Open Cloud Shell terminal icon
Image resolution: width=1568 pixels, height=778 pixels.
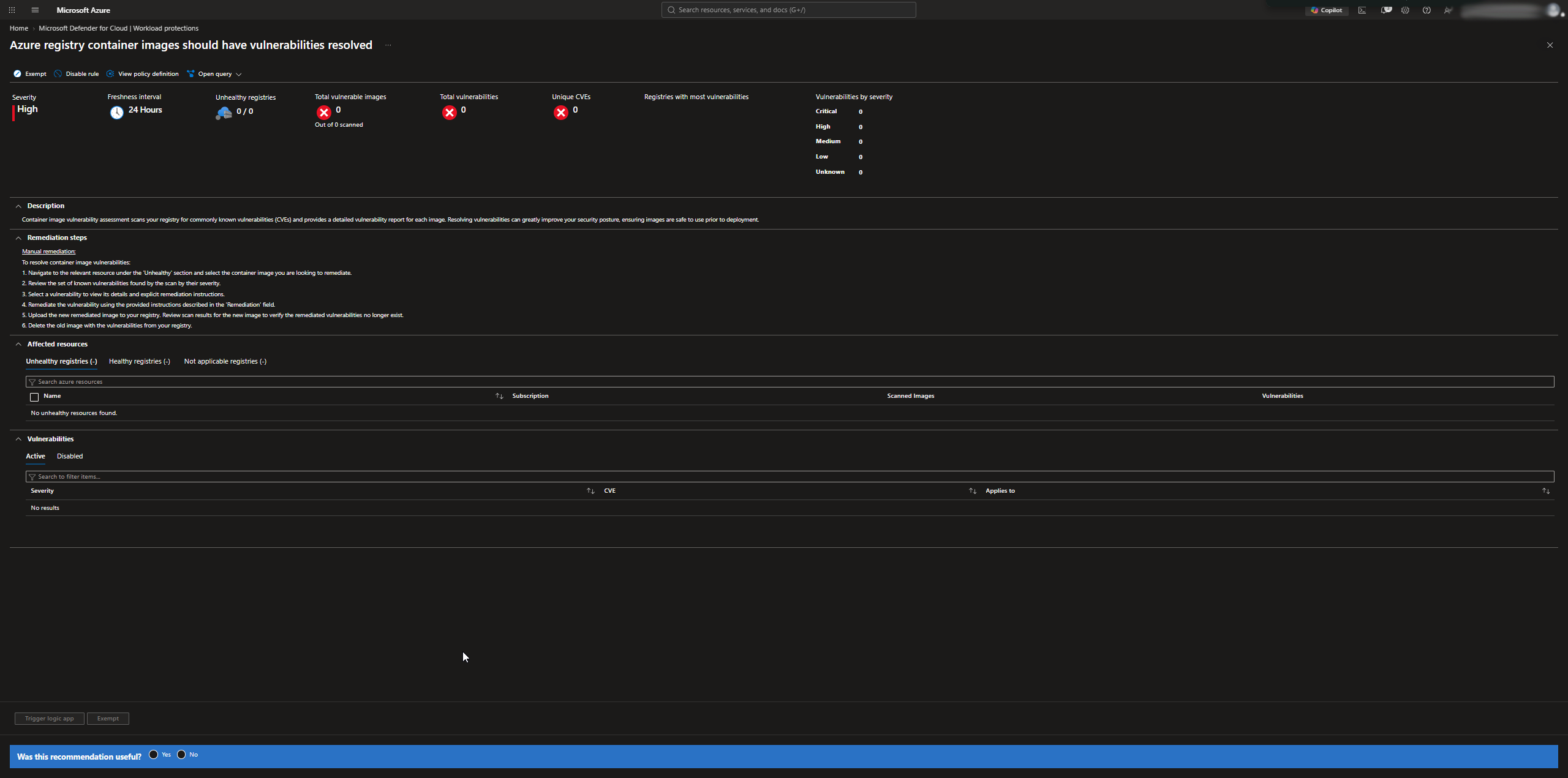[x=1362, y=10]
